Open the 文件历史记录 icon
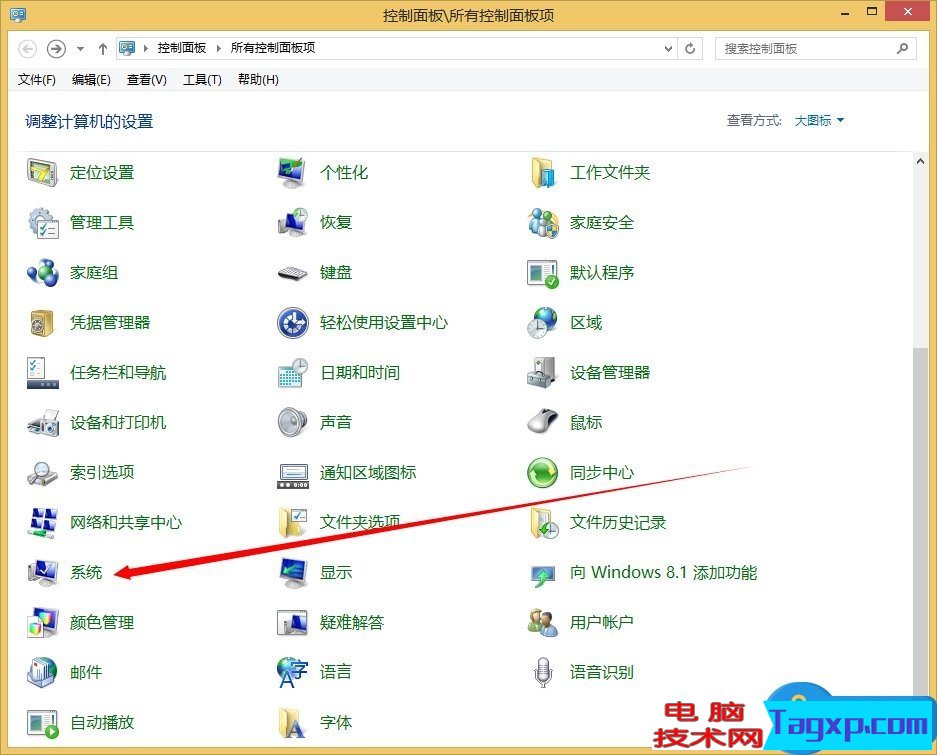This screenshot has width=937, height=755. point(544,522)
